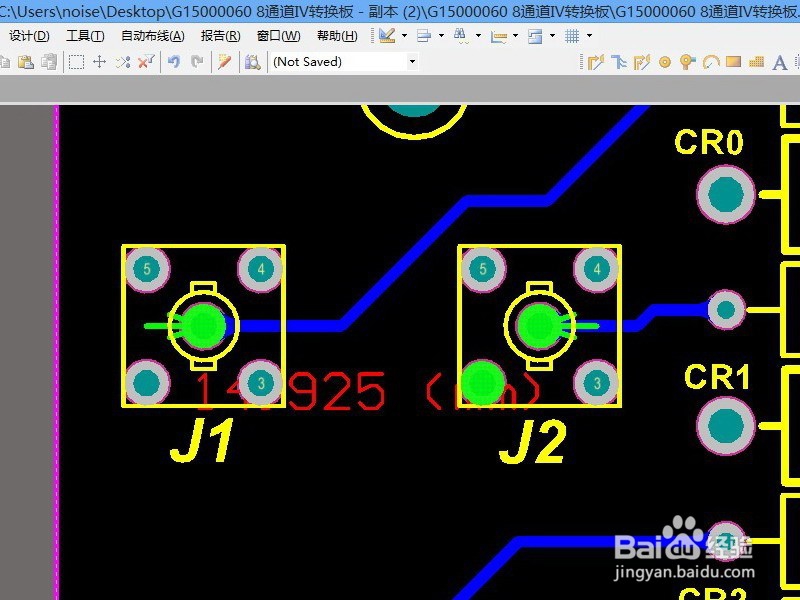This screenshot has width=800, height=600.
Task: Click the Clear Filter red X icon
Action: coord(146,62)
